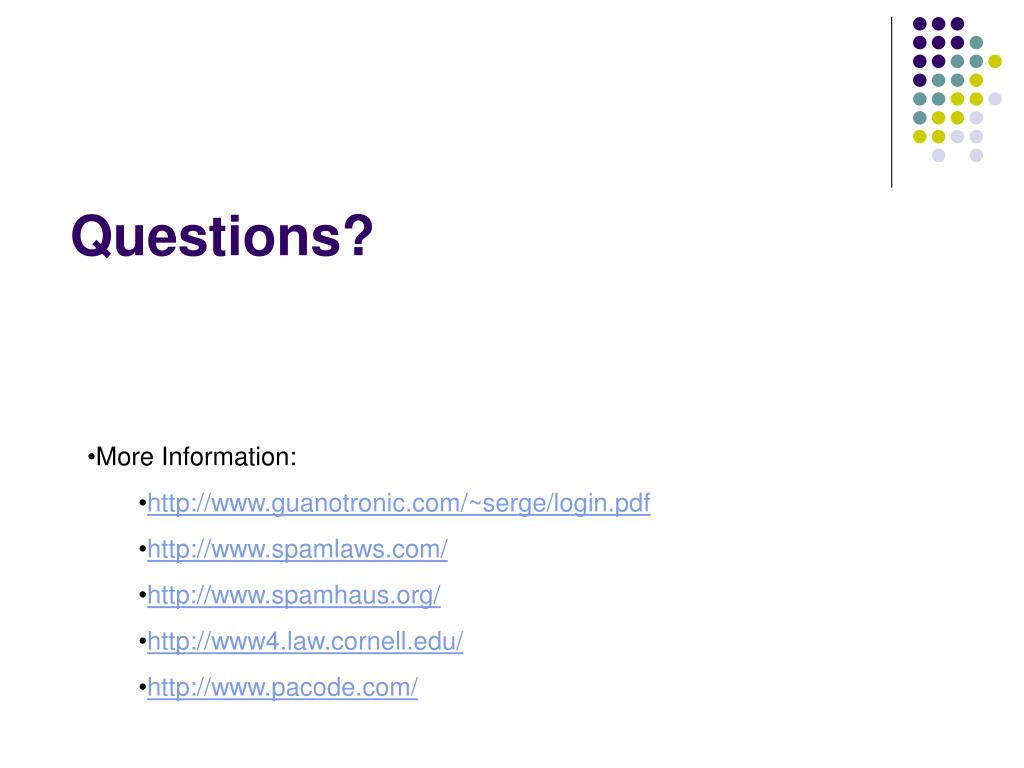Screen dimensions: 1024x768
Task: Click the yellow dot ending the third dot row
Action: pyautogui.click(x=995, y=61)
